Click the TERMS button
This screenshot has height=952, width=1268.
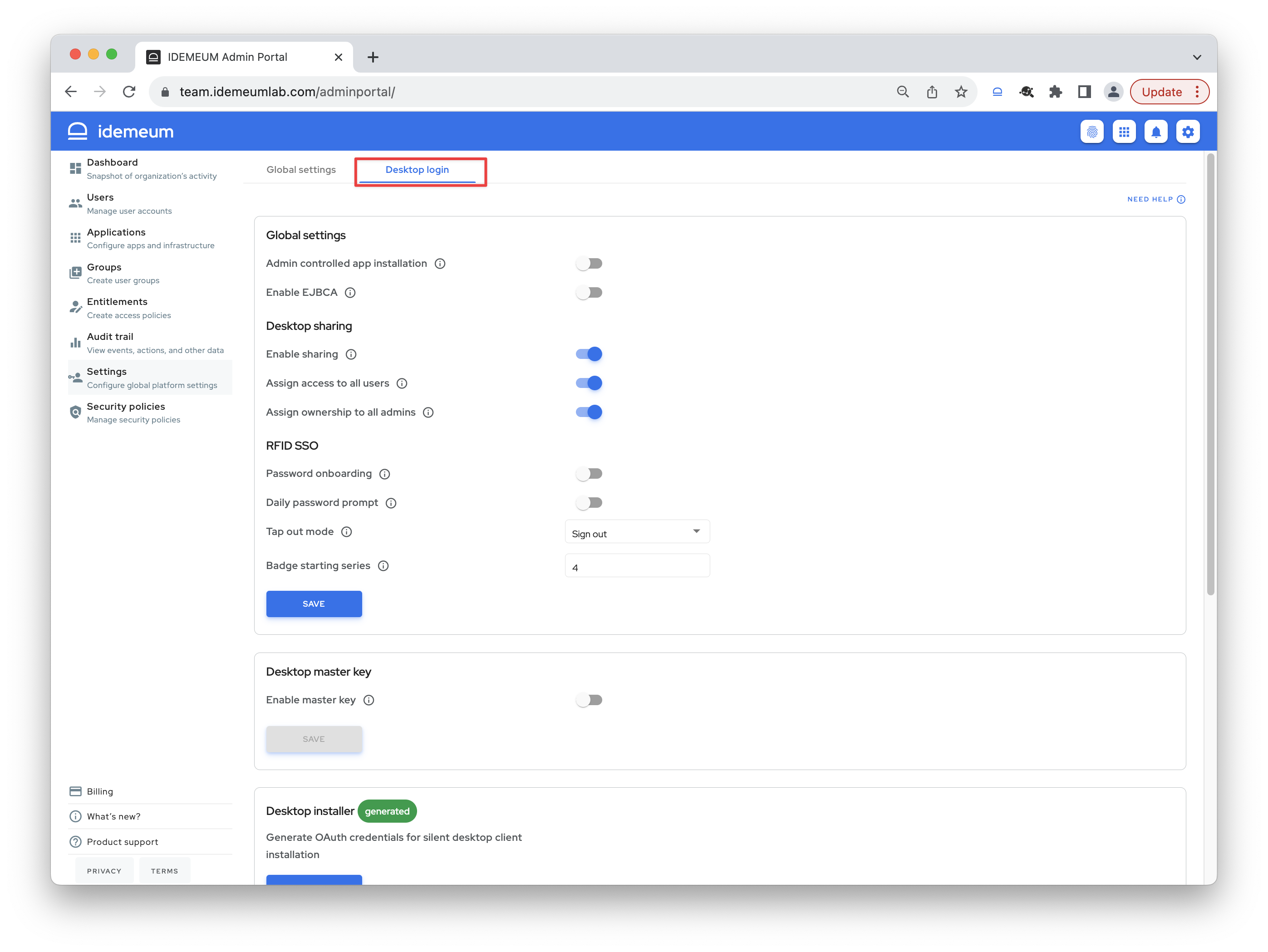click(x=165, y=871)
